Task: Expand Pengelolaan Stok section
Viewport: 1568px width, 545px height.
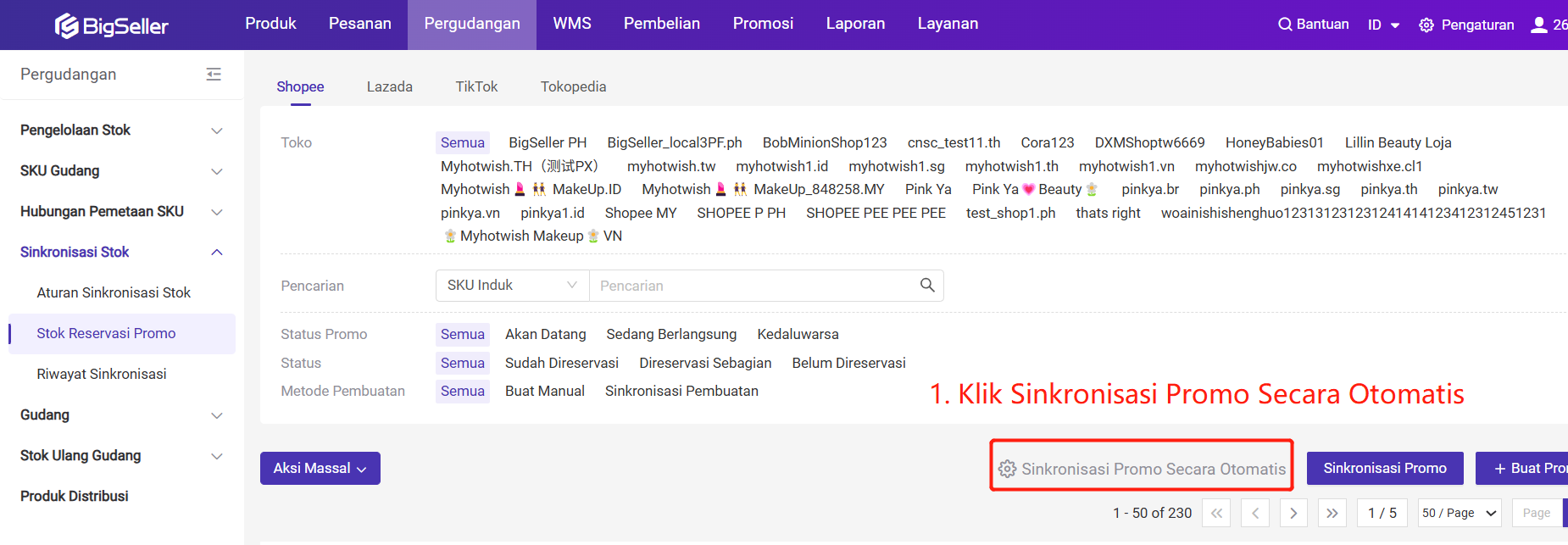Action: click(217, 131)
